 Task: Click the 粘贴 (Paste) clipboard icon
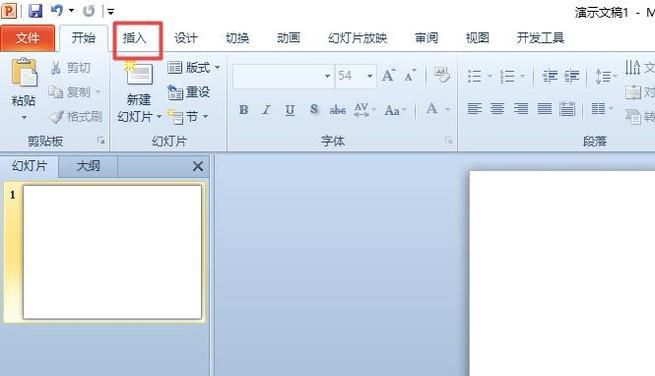(x=24, y=72)
